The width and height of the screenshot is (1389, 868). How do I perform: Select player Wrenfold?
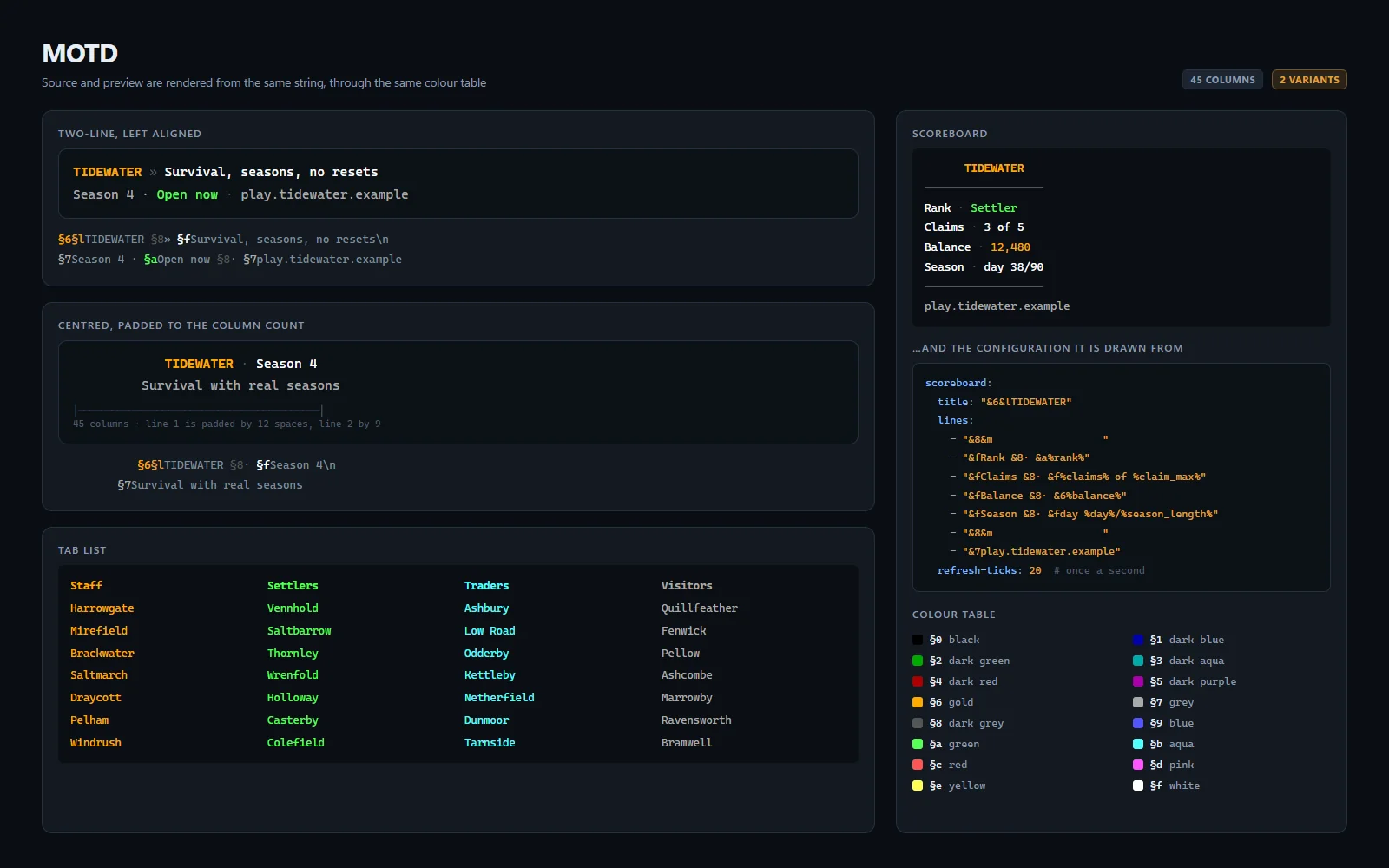pos(293,675)
